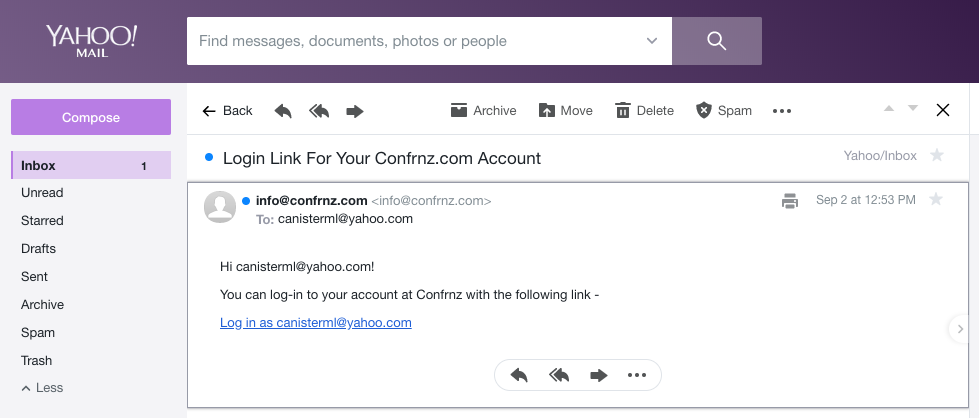This screenshot has height=418, width=979.
Task: Open the Archive folder in sidebar
Action: (x=42, y=305)
